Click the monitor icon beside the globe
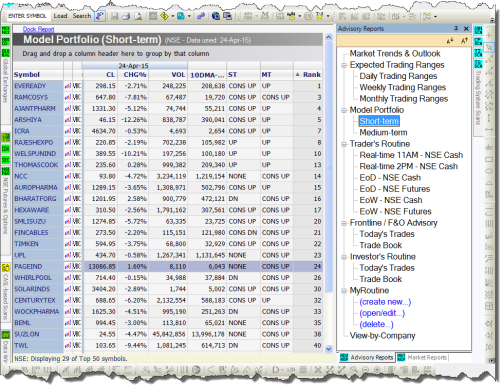Screen dimensions: 500x385 coord(228,16)
